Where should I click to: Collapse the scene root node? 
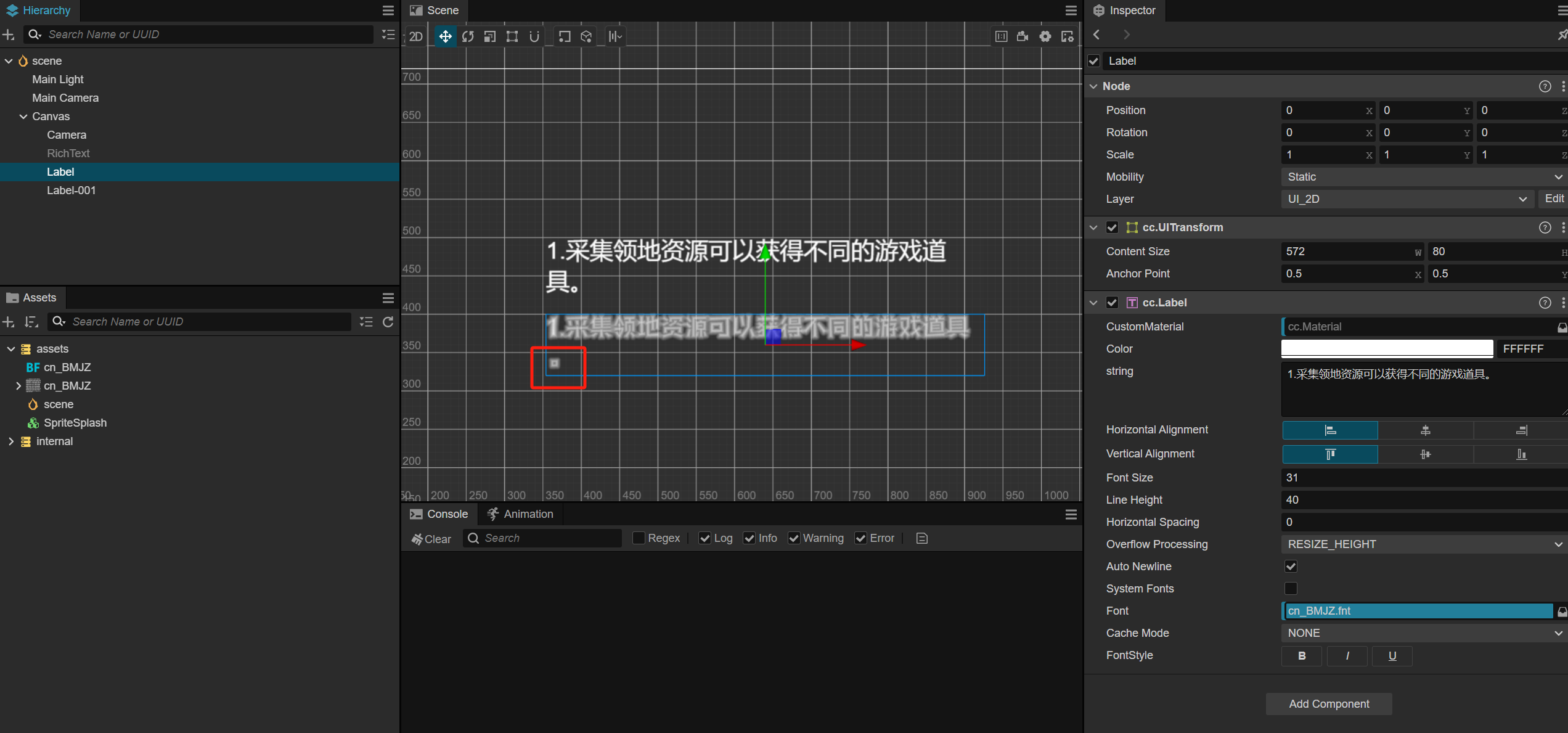coord(9,61)
